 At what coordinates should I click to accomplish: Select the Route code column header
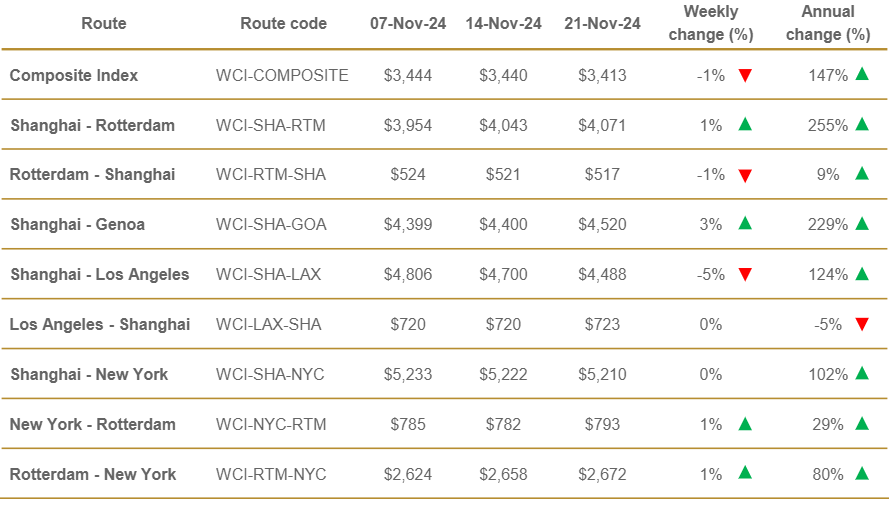(x=283, y=23)
